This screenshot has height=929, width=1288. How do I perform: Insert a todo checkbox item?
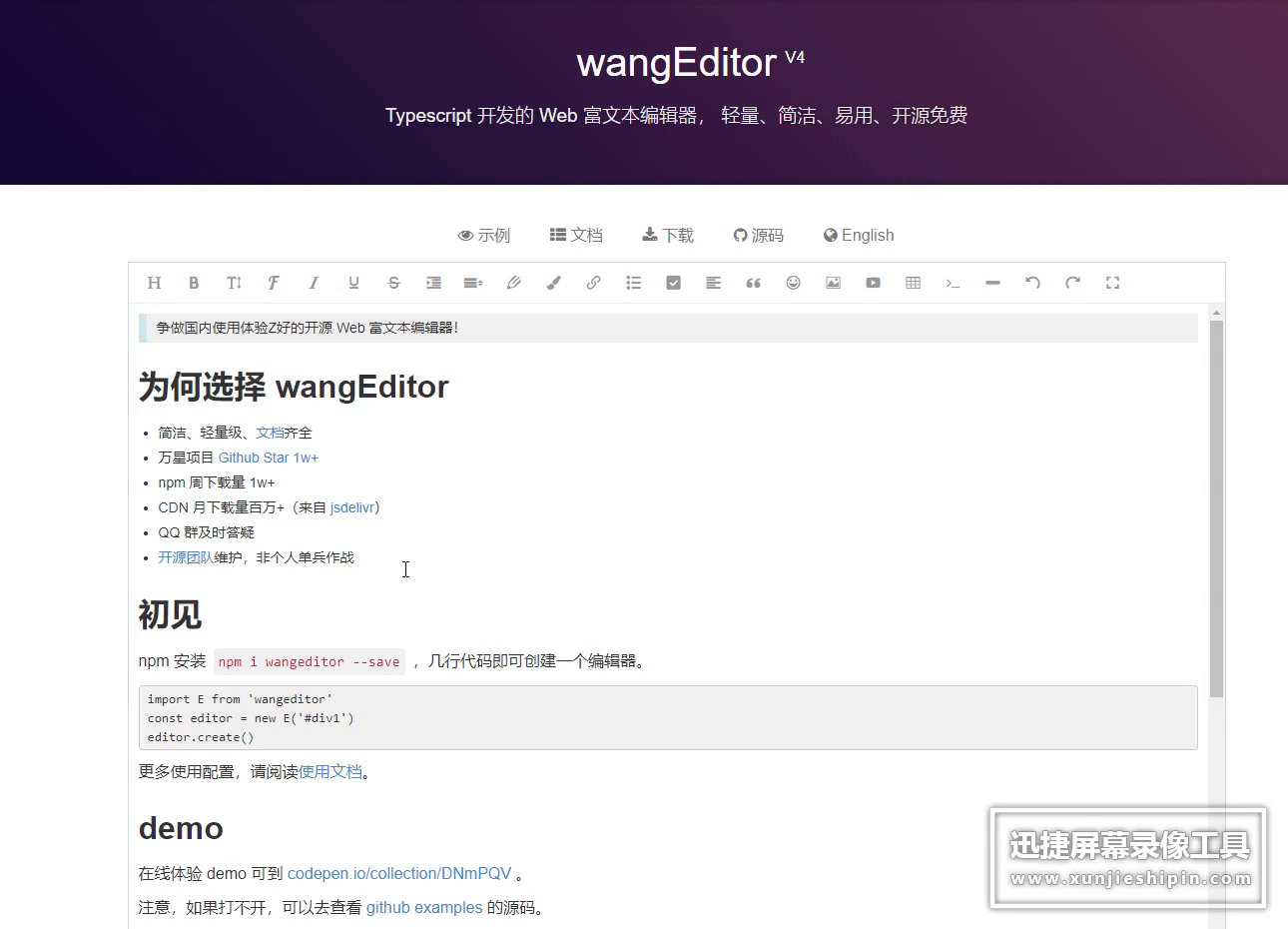point(673,283)
